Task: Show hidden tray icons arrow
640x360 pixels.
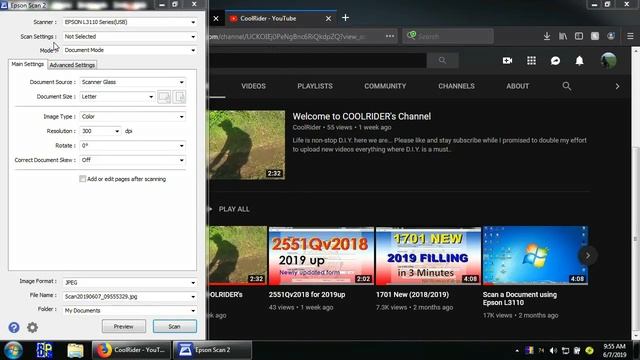Action: pos(517,351)
